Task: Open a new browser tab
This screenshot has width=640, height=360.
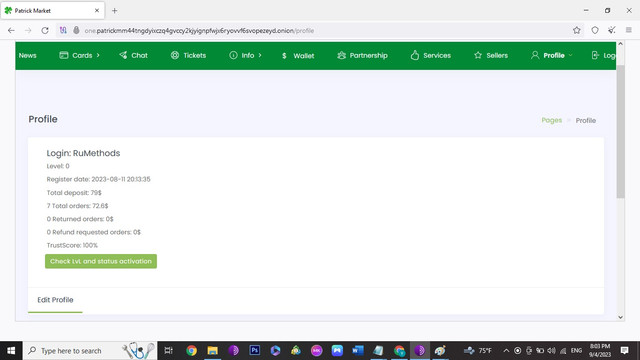Action: click(x=114, y=11)
